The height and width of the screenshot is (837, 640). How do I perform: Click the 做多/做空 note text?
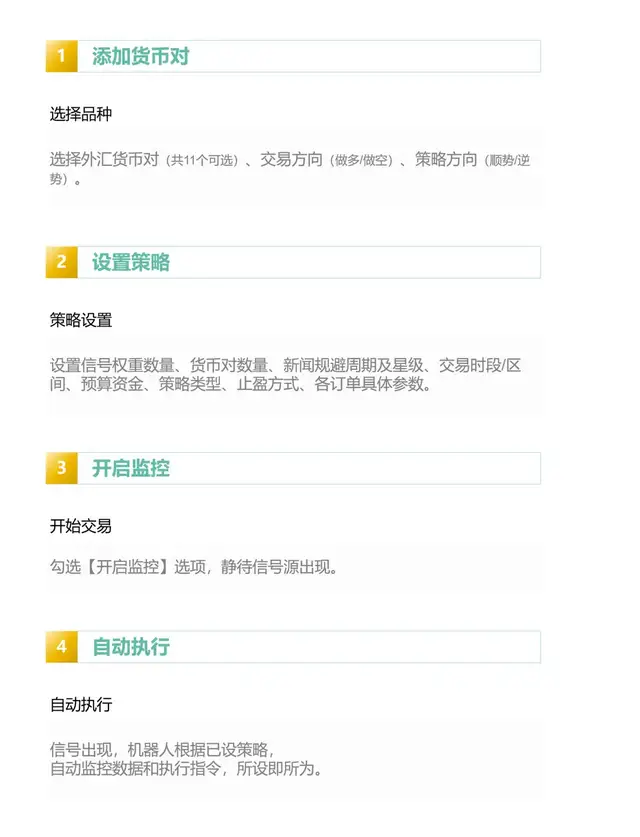(x=361, y=160)
